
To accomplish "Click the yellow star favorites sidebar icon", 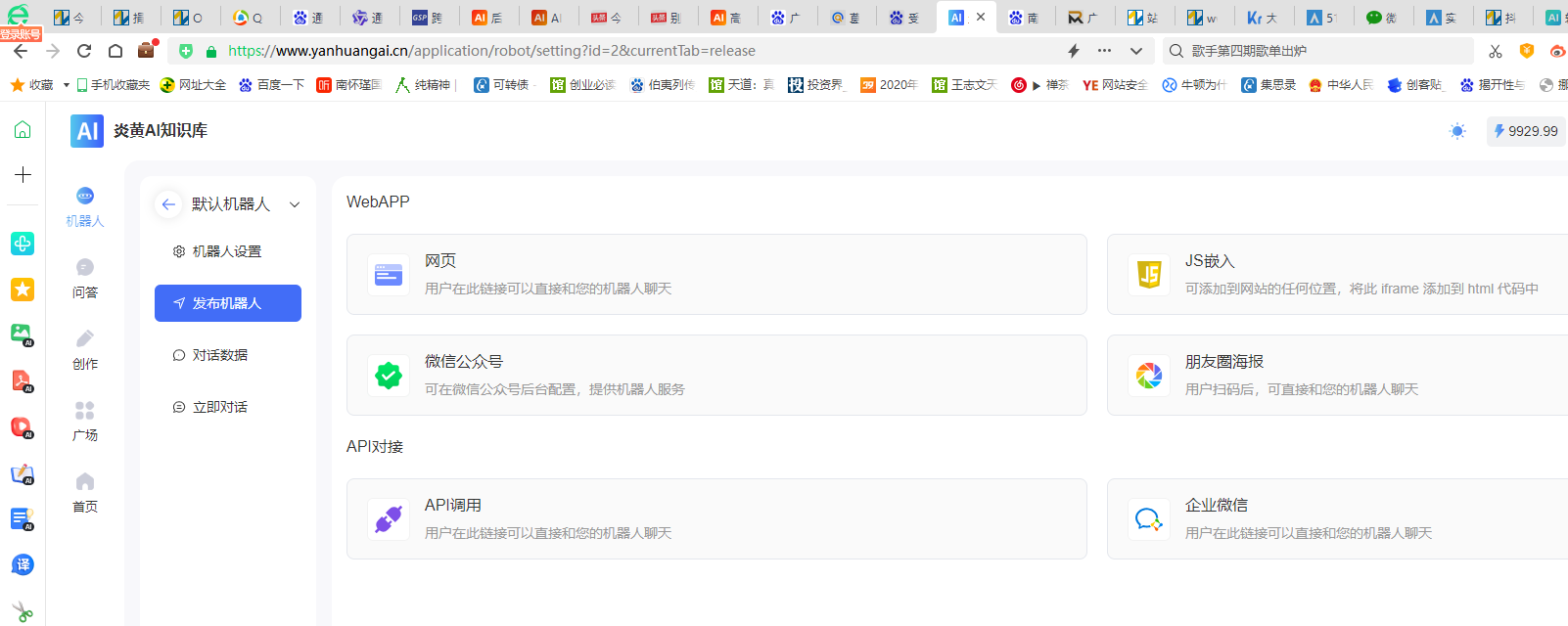I will point(23,289).
